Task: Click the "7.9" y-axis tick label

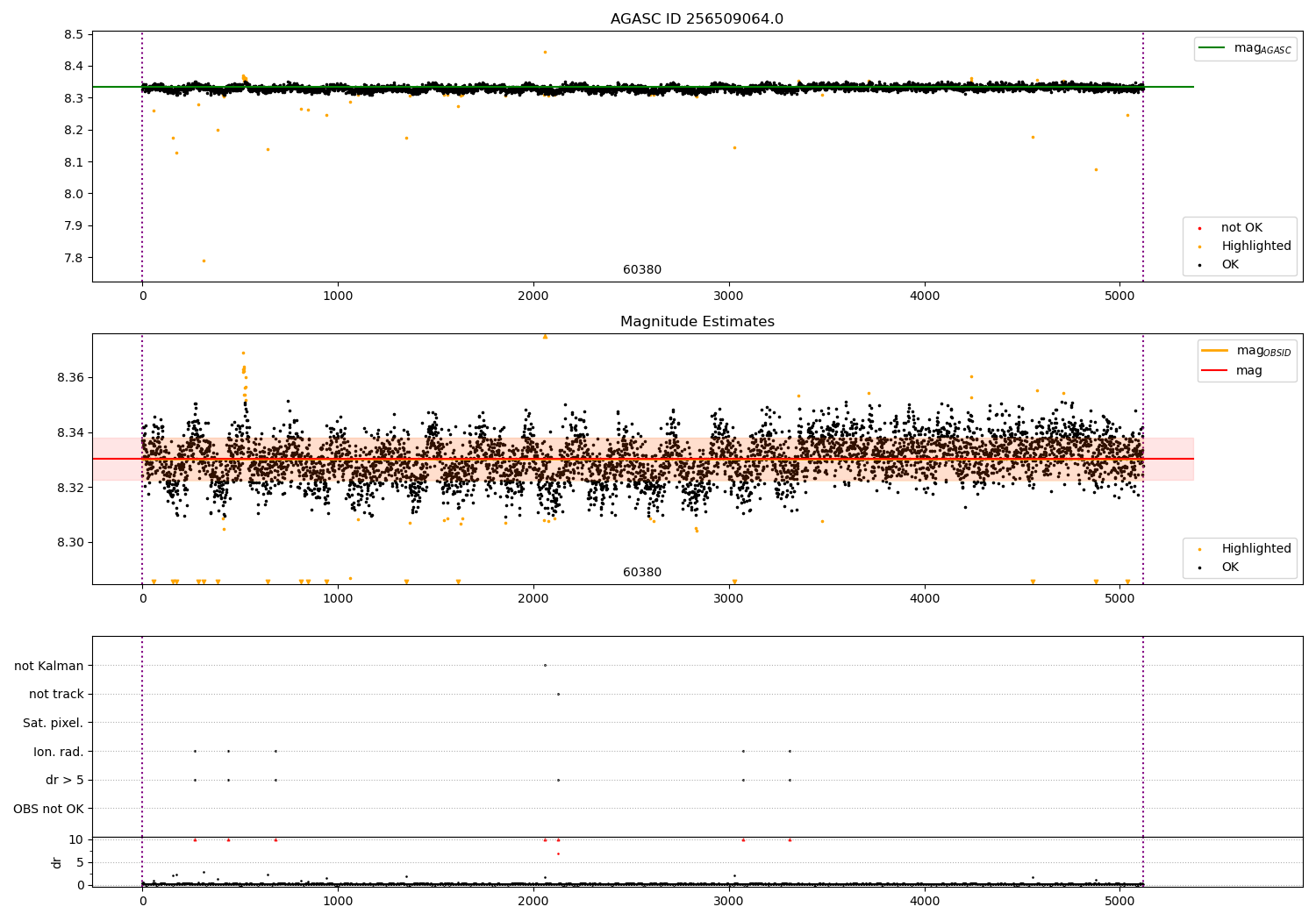Action: click(x=74, y=226)
